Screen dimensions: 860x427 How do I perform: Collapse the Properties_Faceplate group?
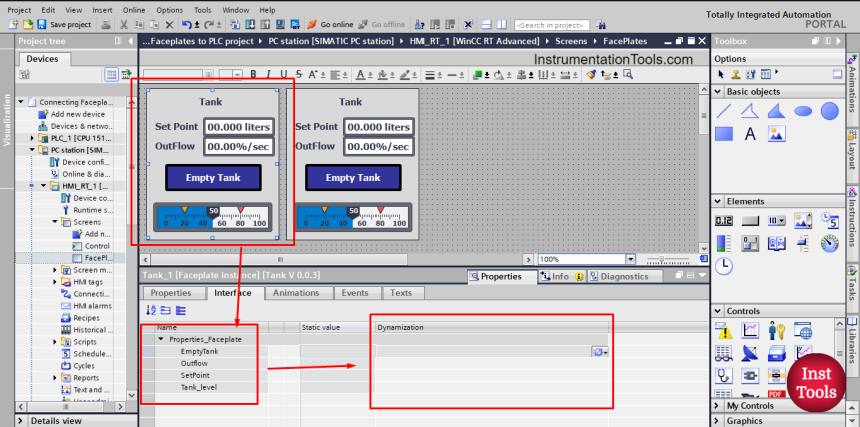click(161, 339)
